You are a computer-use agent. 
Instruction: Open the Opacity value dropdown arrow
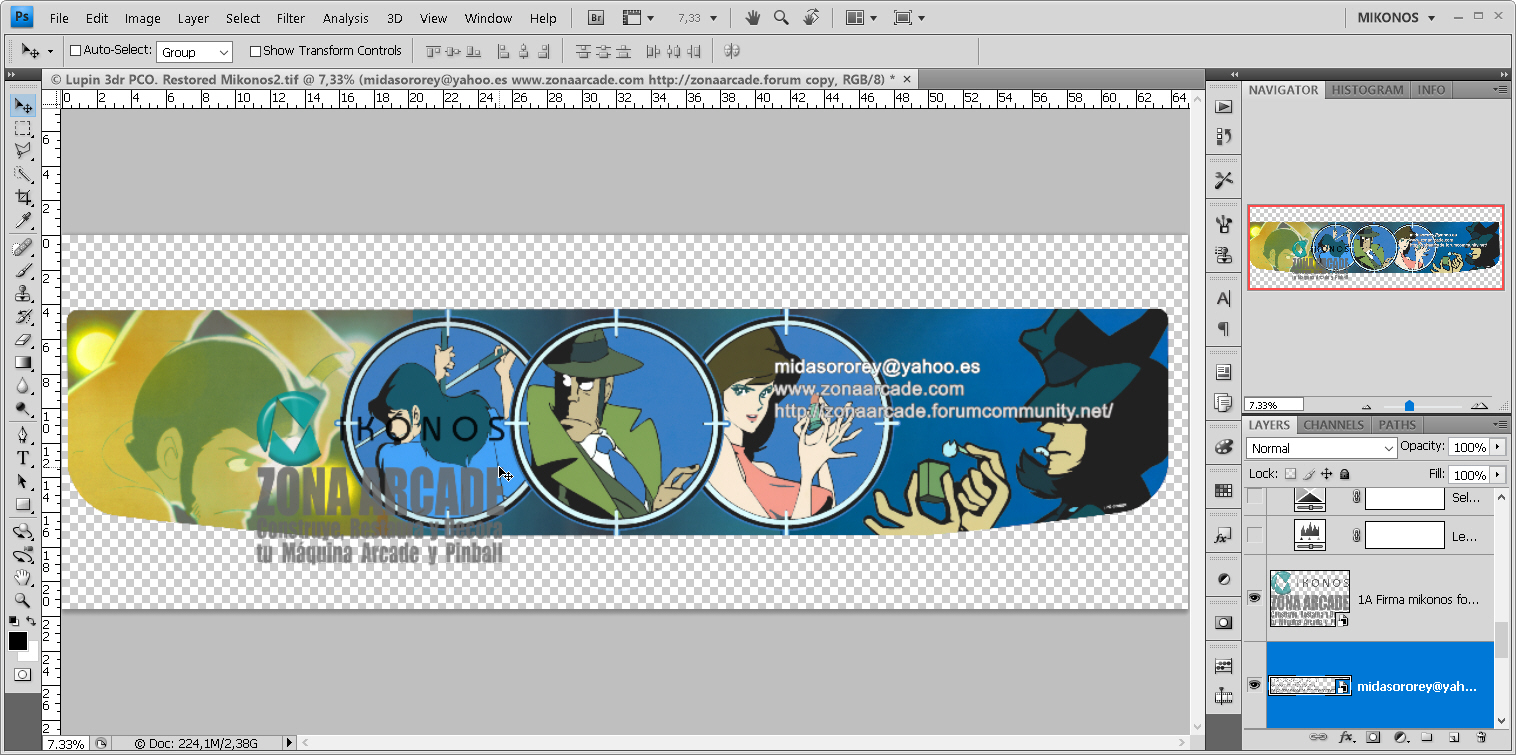pyautogui.click(x=1499, y=447)
